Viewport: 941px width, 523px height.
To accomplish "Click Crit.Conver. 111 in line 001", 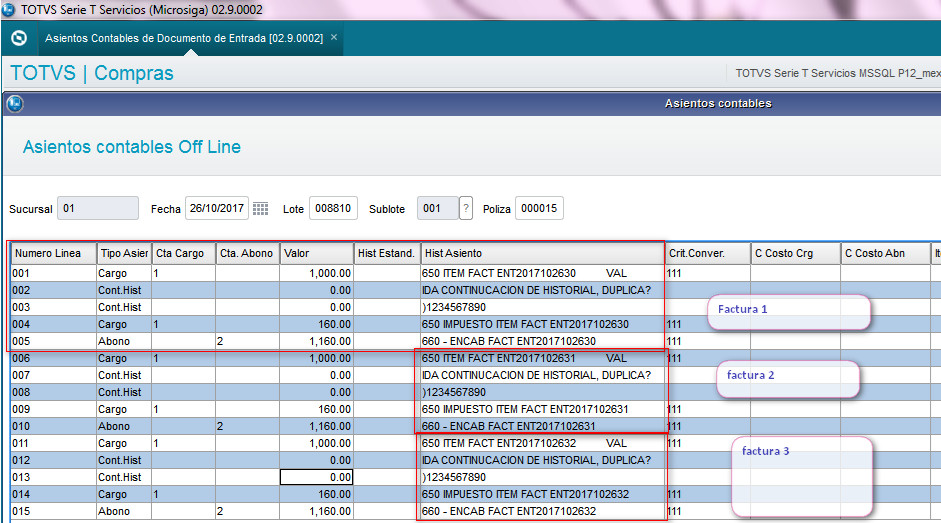I will 708,273.
